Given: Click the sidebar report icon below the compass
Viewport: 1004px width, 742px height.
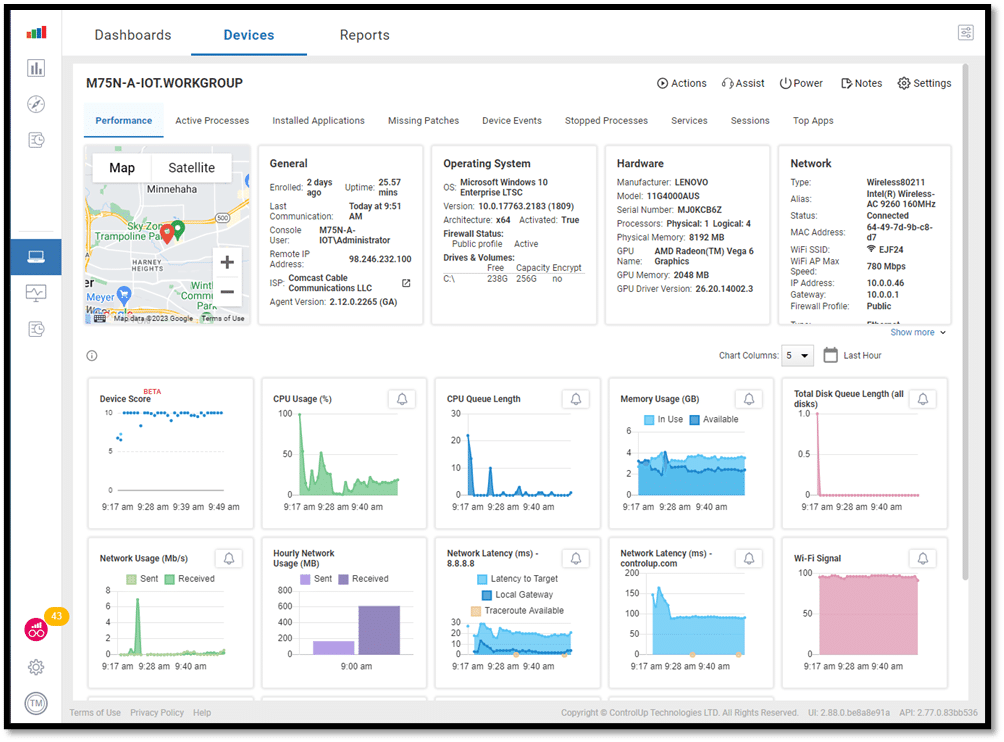Looking at the screenshot, I should coord(36,140).
